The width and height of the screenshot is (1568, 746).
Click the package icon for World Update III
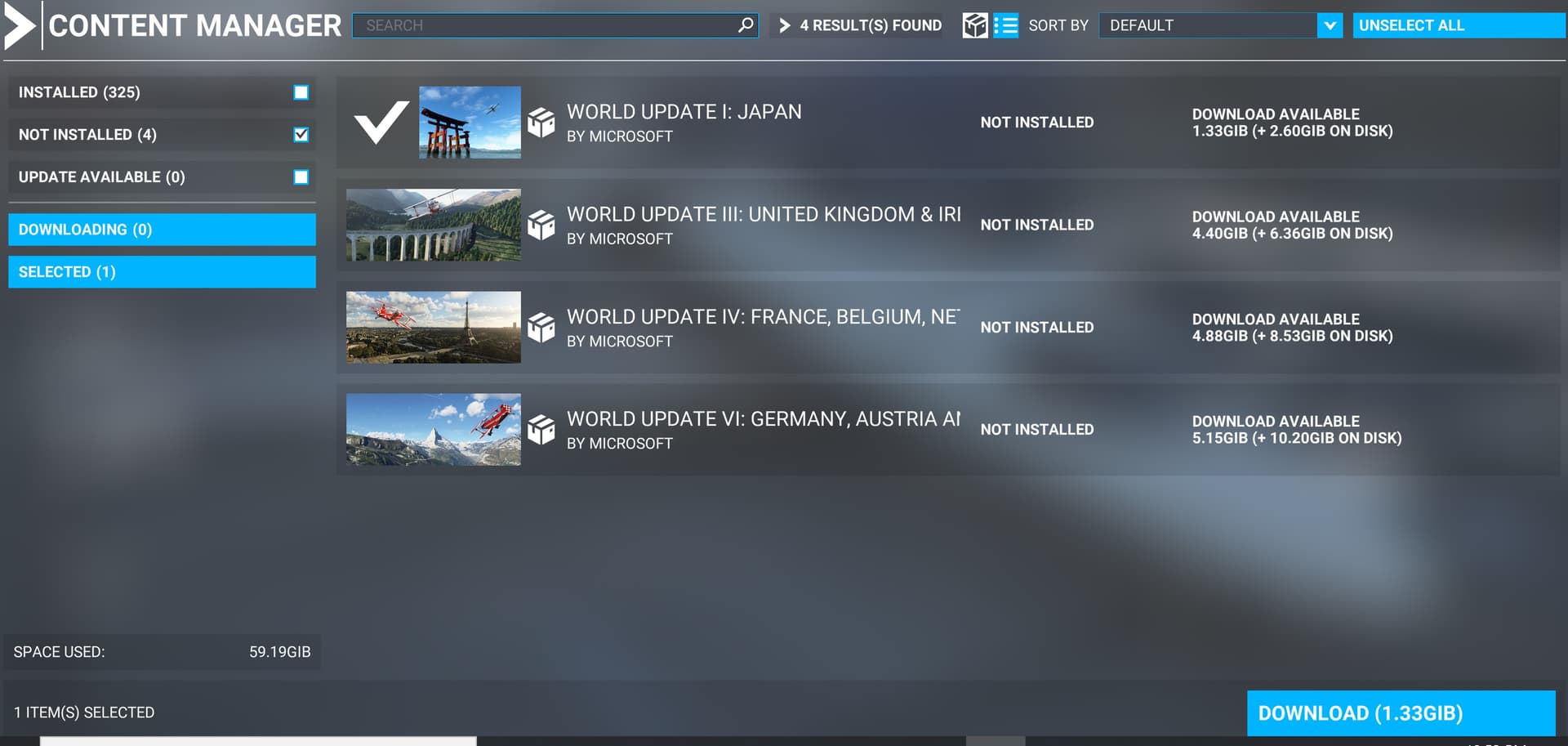(541, 225)
